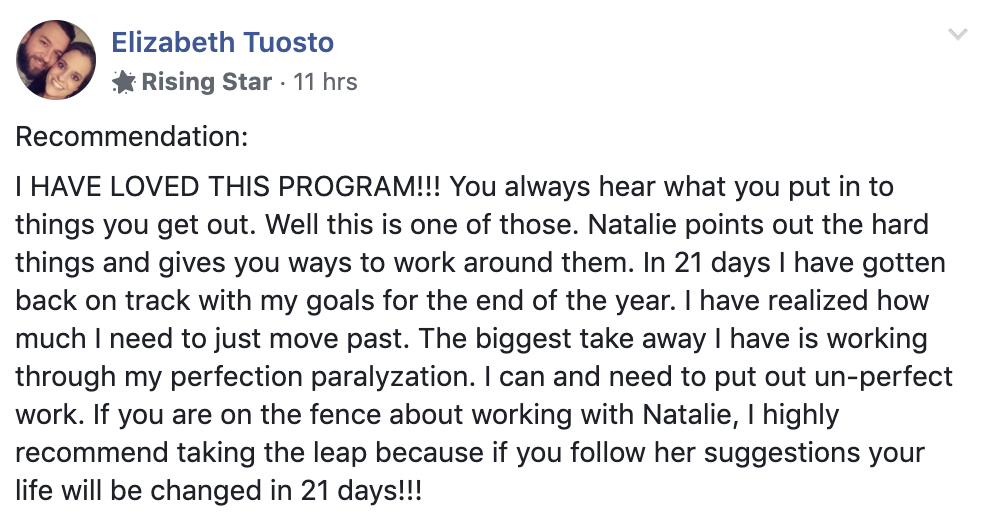This screenshot has height=520, width=988.
Task: Open the post via 11 hrs timestamp
Action: pyautogui.click(x=325, y=82)
